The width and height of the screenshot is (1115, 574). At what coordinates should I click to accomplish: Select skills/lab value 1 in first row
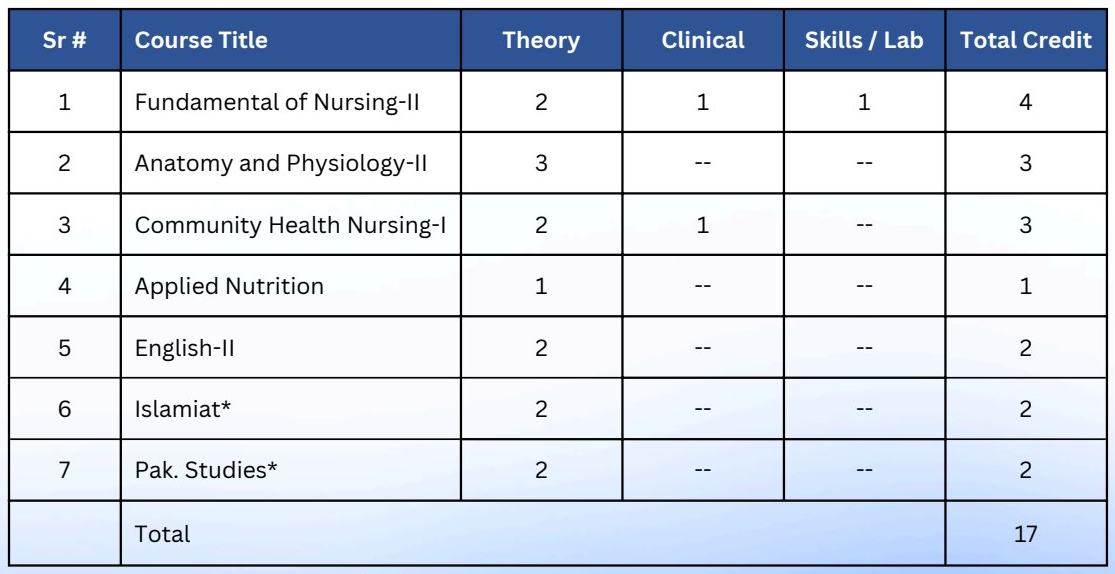click(x=864, y=102)
